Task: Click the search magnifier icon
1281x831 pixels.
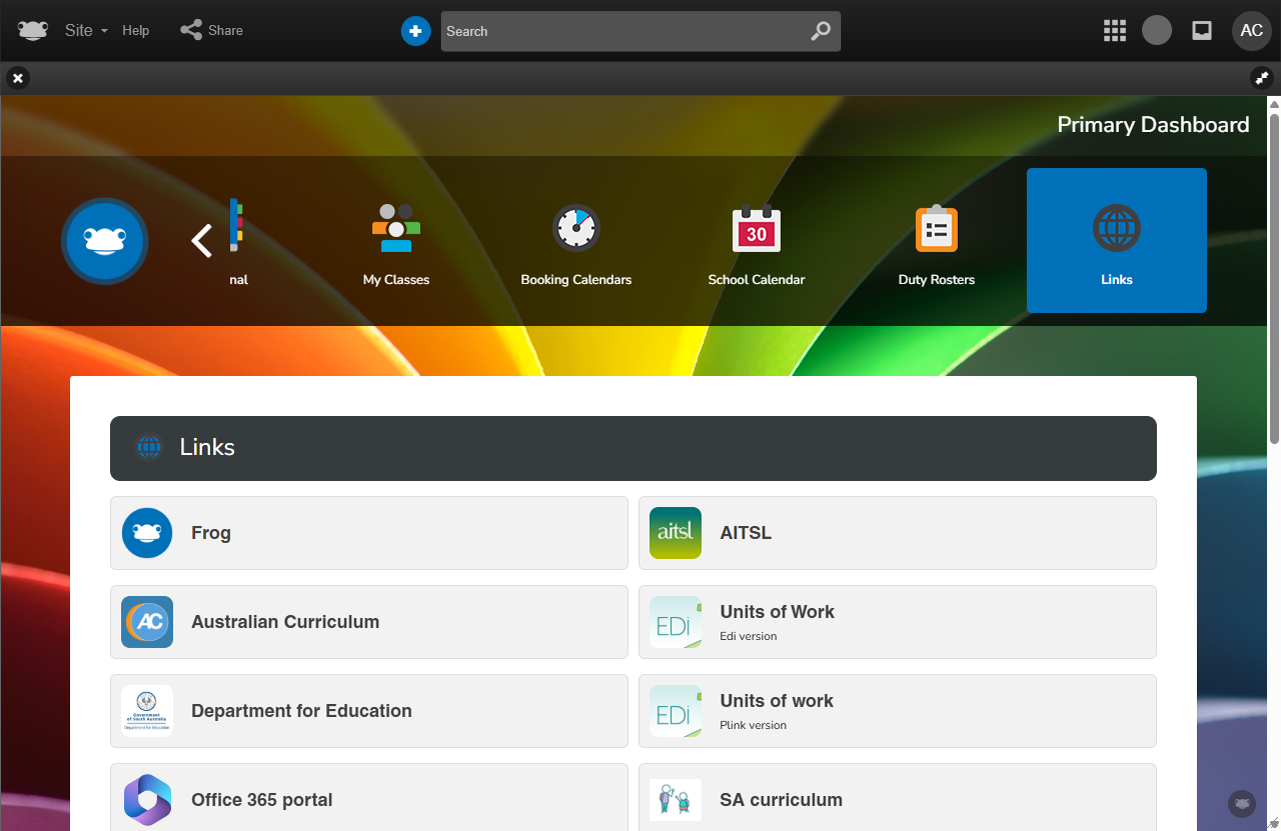Action: (820, 31)
